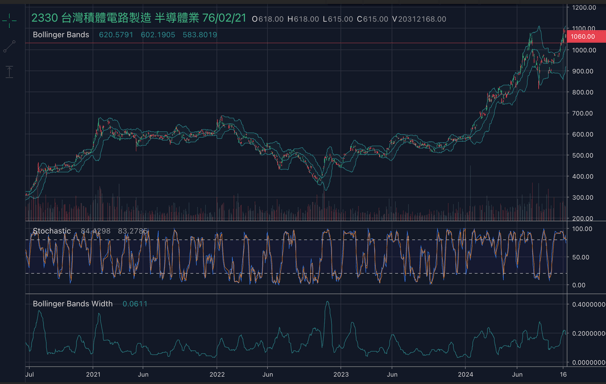Click the 2024 date axis label
The image size is (606, 384).
click(x=465, y=374)
